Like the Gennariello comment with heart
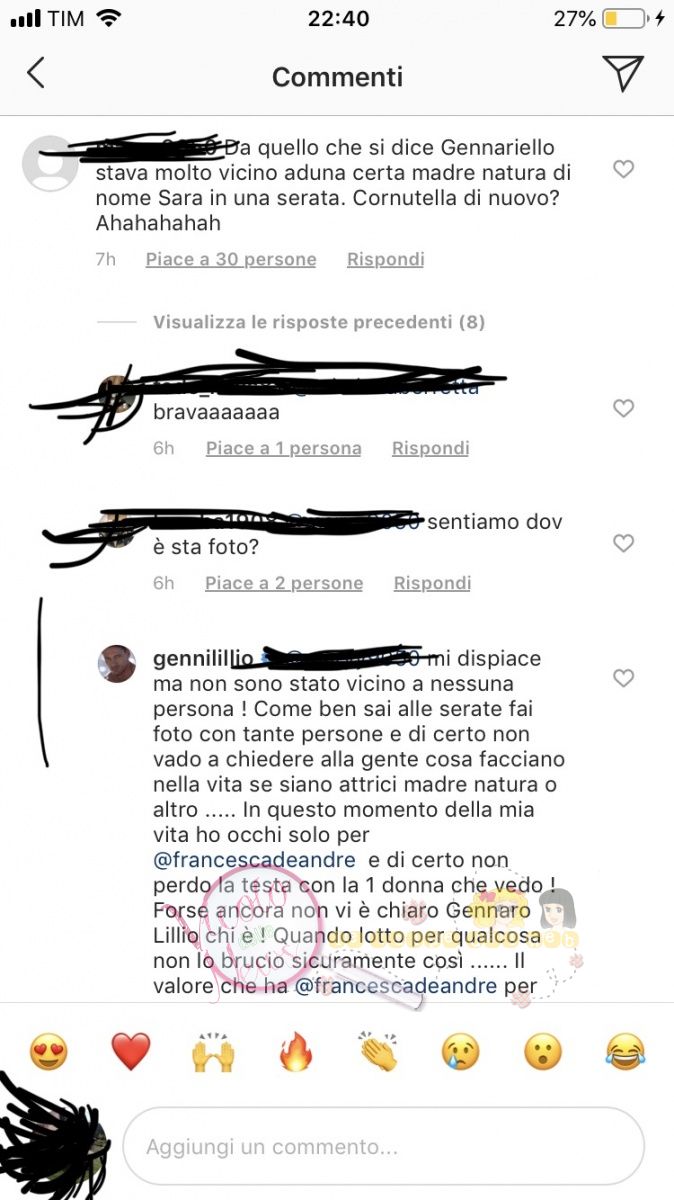The height and width of the screenshot is (1200, 674). [x=624, y=169]
